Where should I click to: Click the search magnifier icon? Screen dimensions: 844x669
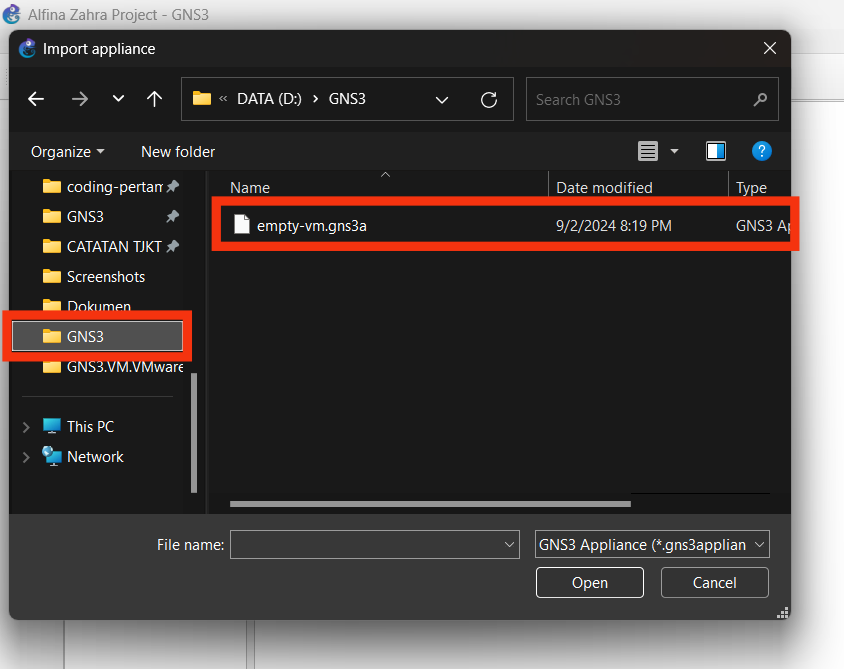[x=760, y=99]
